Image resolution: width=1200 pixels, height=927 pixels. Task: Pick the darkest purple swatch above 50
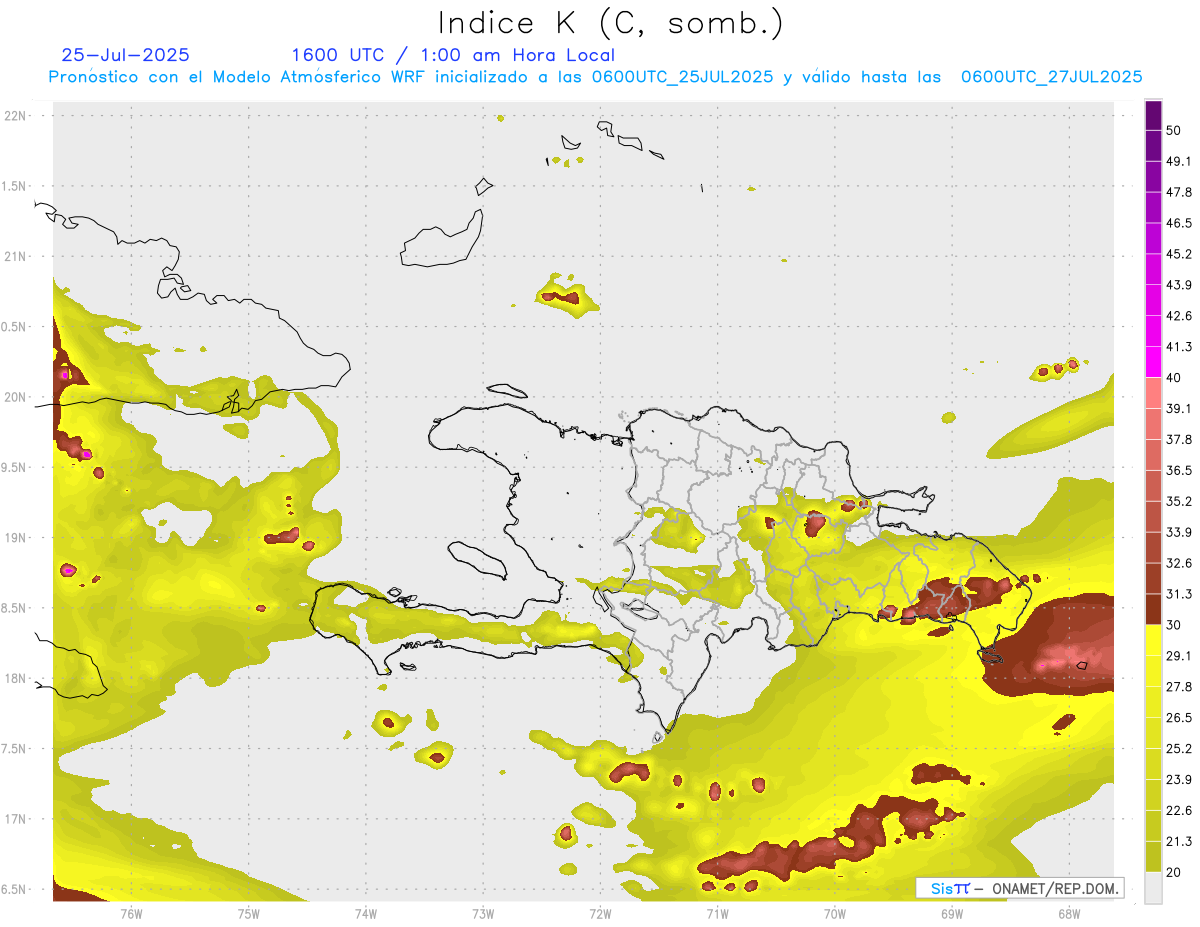point(1153,115)
